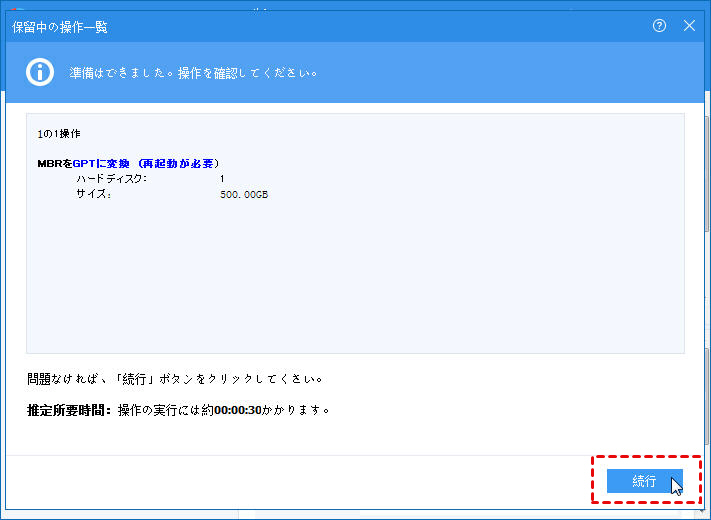Close the 保留中の操作一覧 dialog
Screen dimensions: 711x520
pos(689,26)
